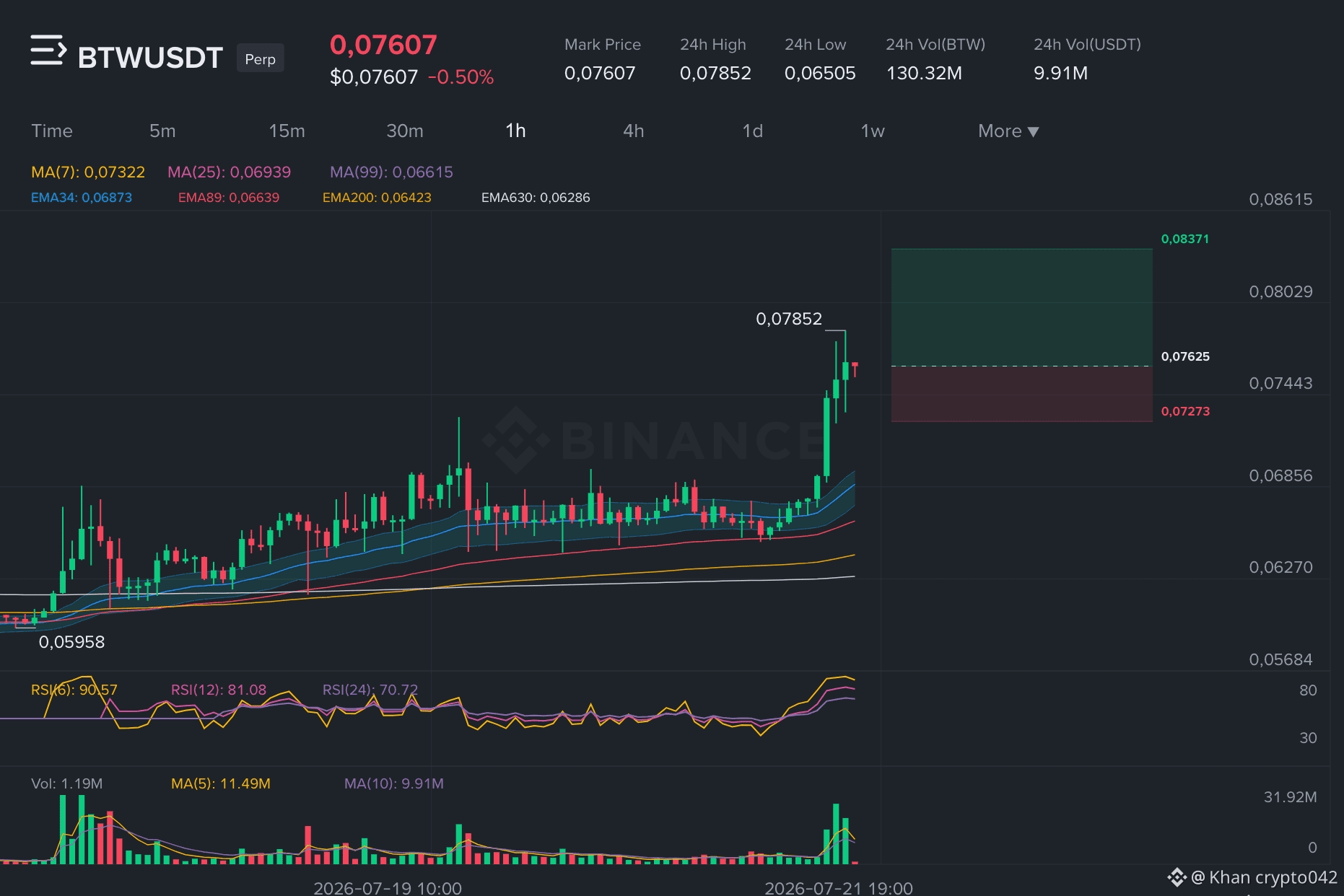
Task: Click the EMA200: 0,06423 label
Action: tap(377, 198)
